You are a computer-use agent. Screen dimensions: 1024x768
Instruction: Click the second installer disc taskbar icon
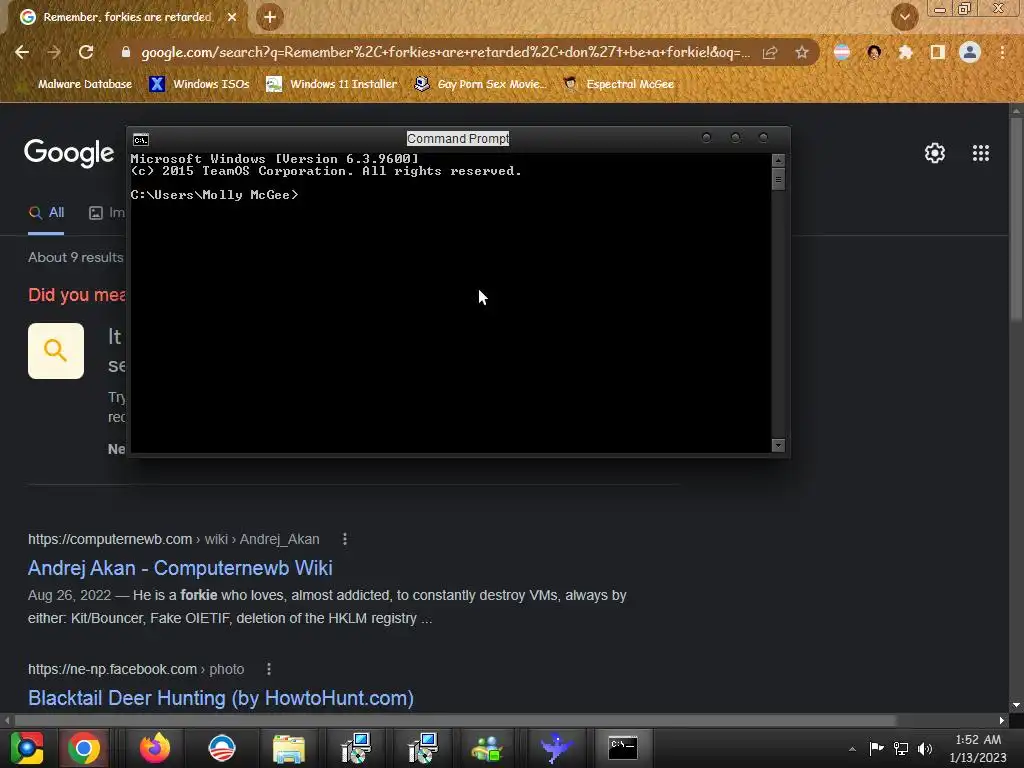(x=423, y=748)
